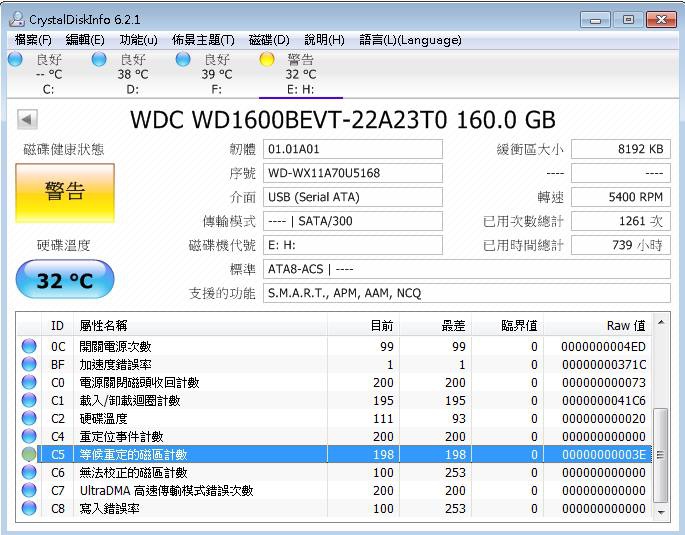
Task: Click the serial number field WD-WX11A70U5168
Action: click(x=353, y=173)
